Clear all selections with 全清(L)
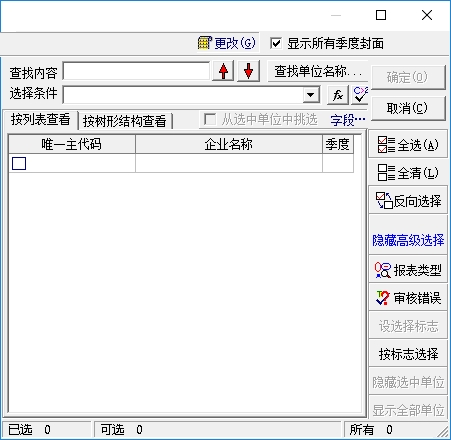This screenshot has width=451, height=440. pyautogui.click(x=408, y=173)
